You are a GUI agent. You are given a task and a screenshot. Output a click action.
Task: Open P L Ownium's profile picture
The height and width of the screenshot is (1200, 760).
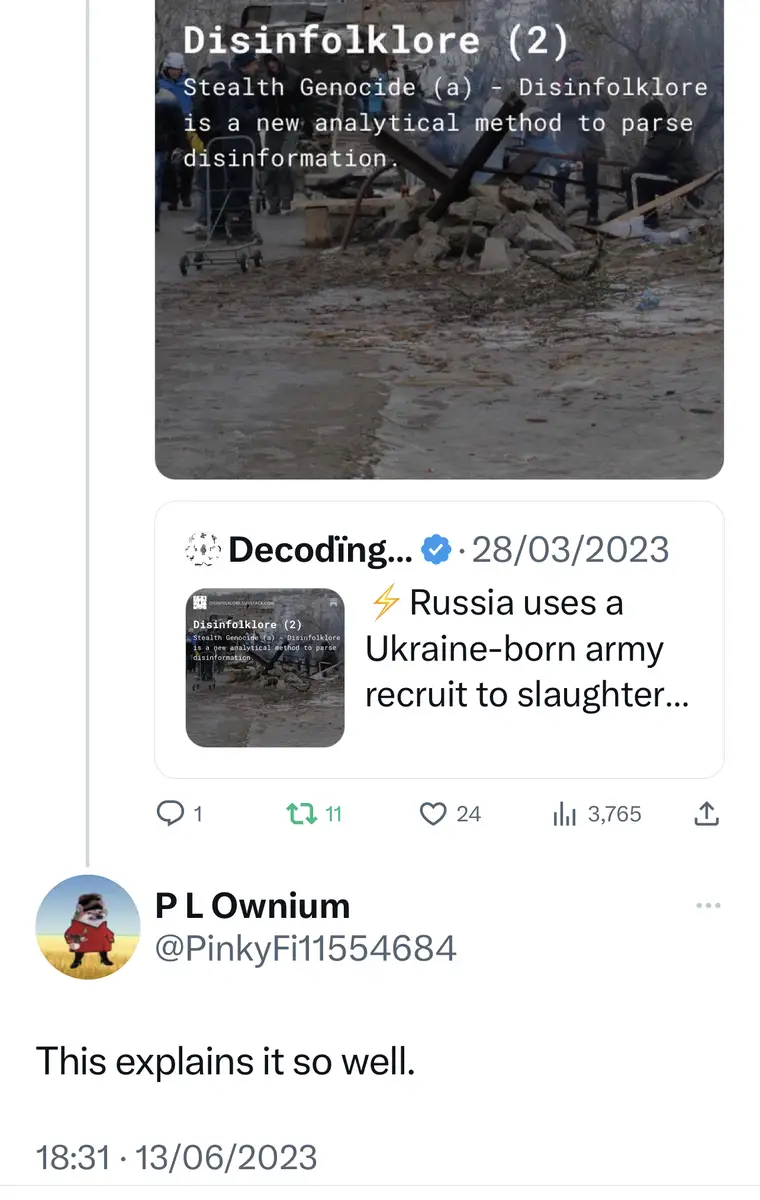click(88, 926)
